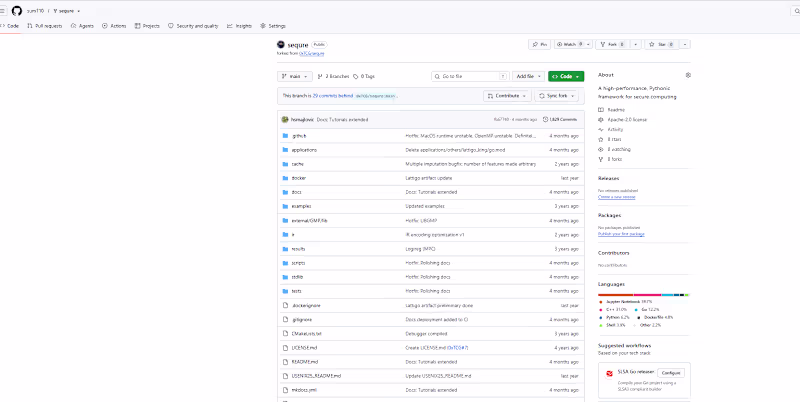This screenshot has width=800, height=402.
Task: Click the red Jupyter Notebook language dot
Action: click(601, 302)
